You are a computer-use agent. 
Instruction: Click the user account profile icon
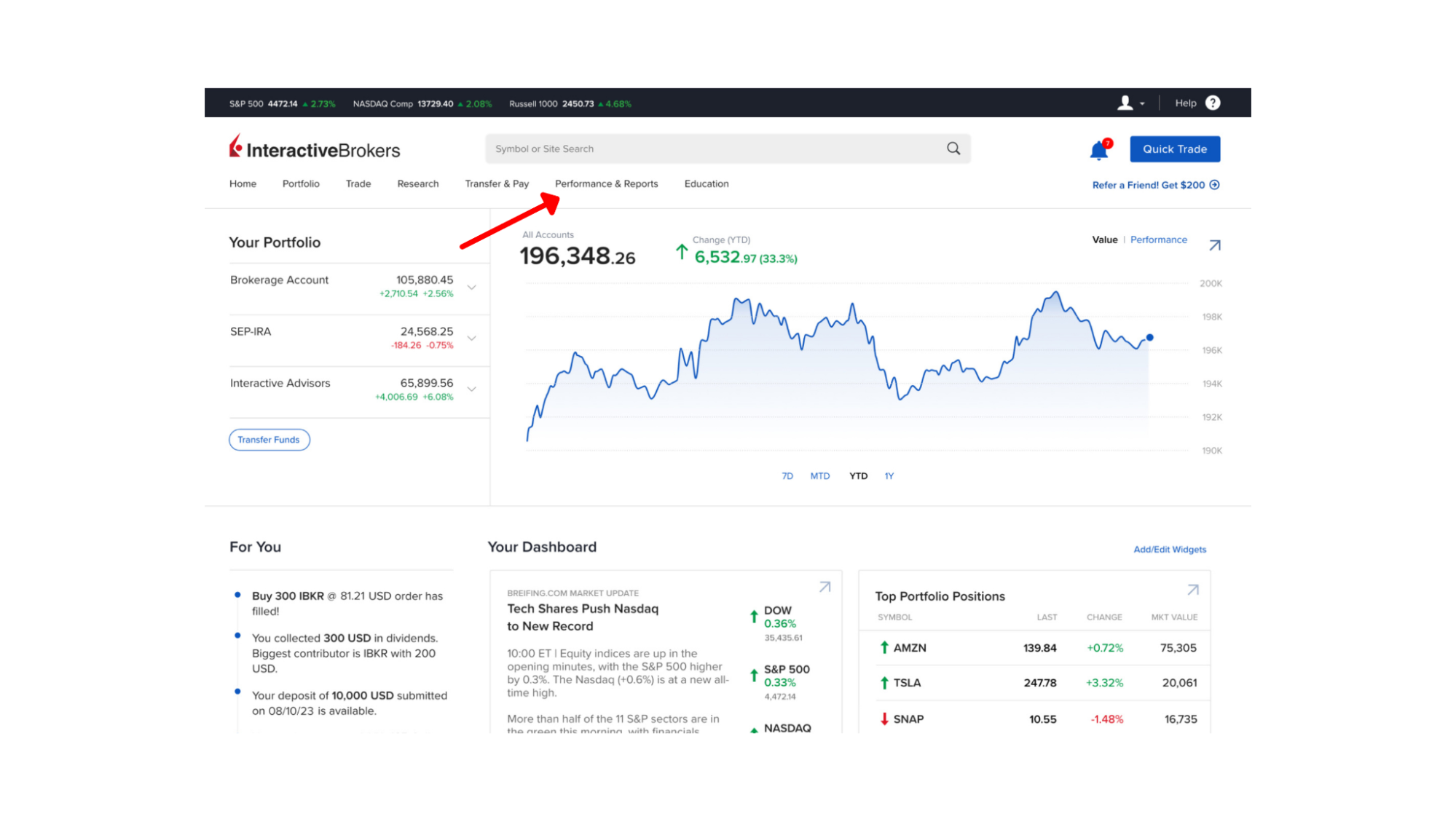coord(1125,103)
